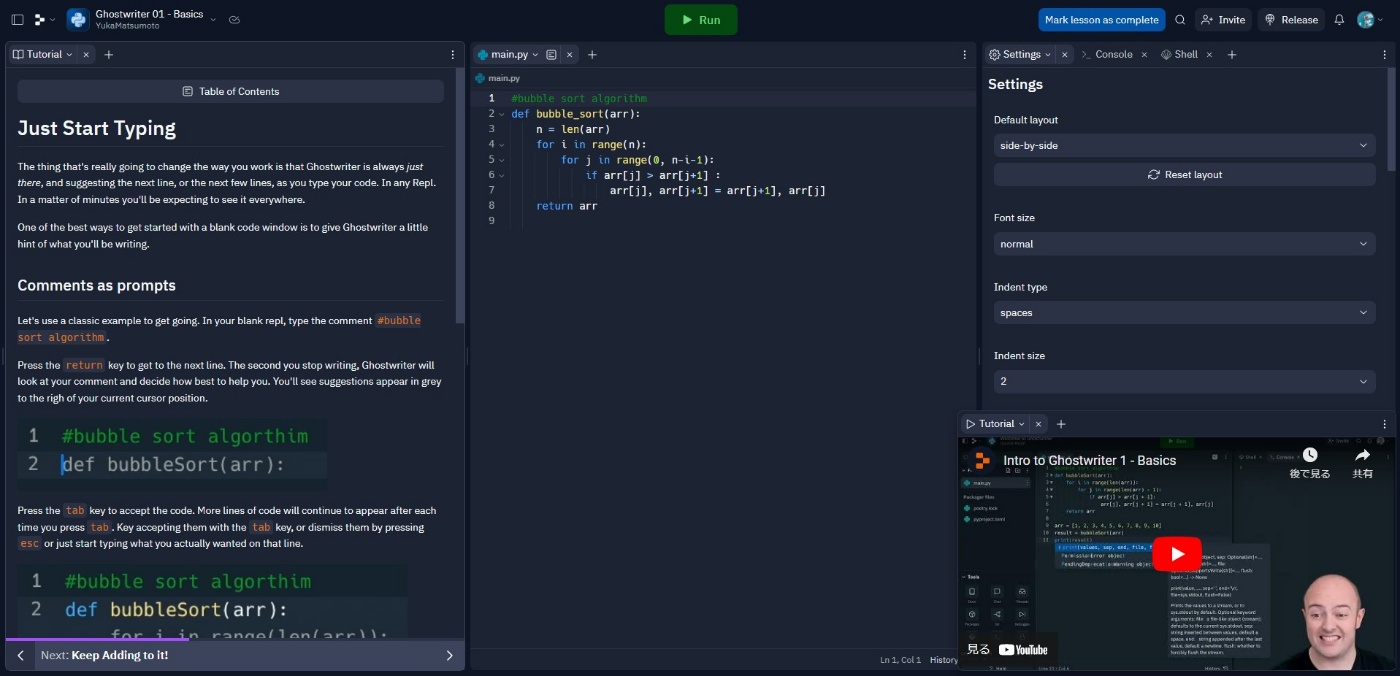Click the video share arrow icon

(1362, 456)
